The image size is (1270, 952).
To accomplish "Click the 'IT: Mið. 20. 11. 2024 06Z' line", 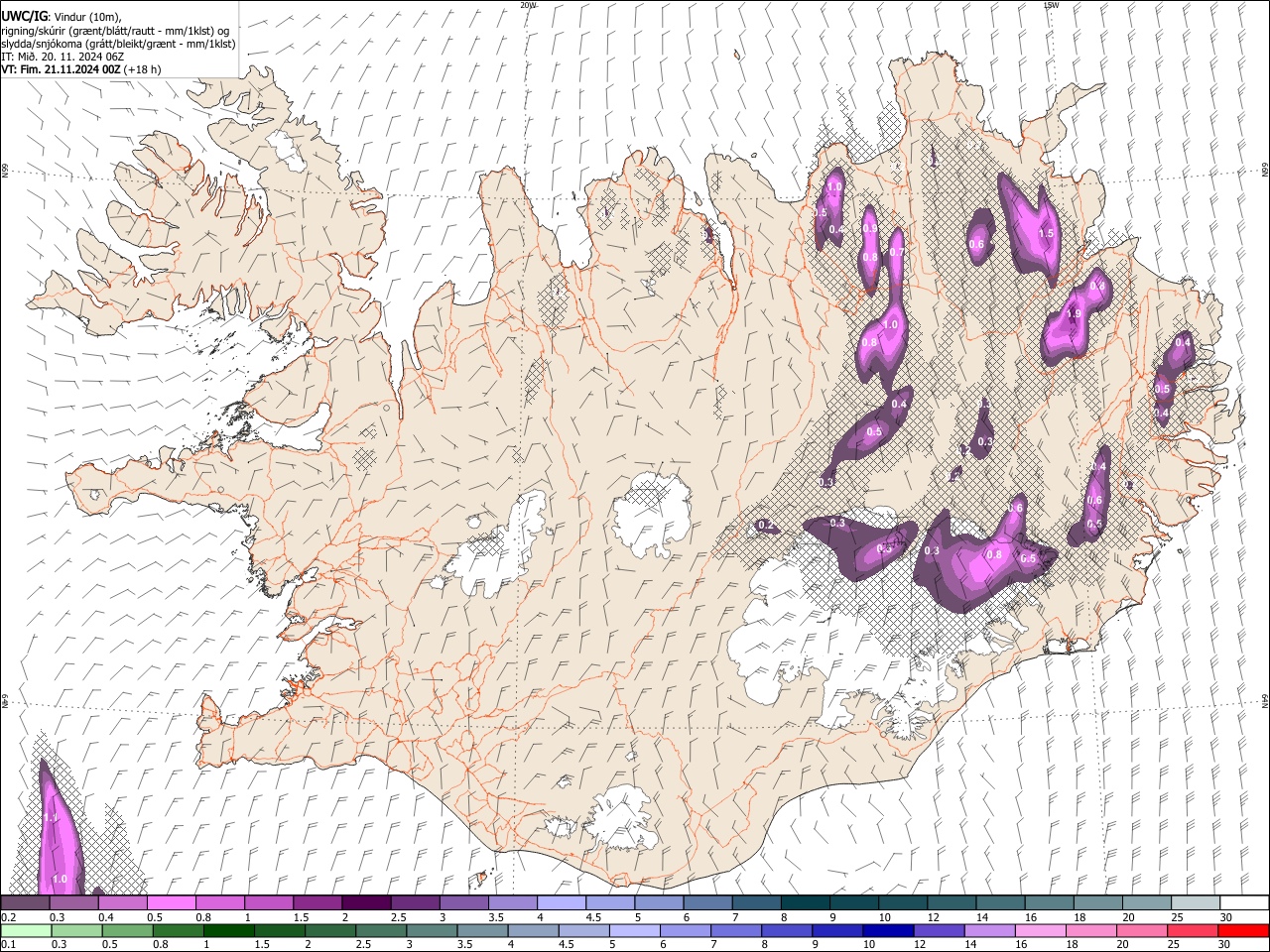I will pos(63,57).
